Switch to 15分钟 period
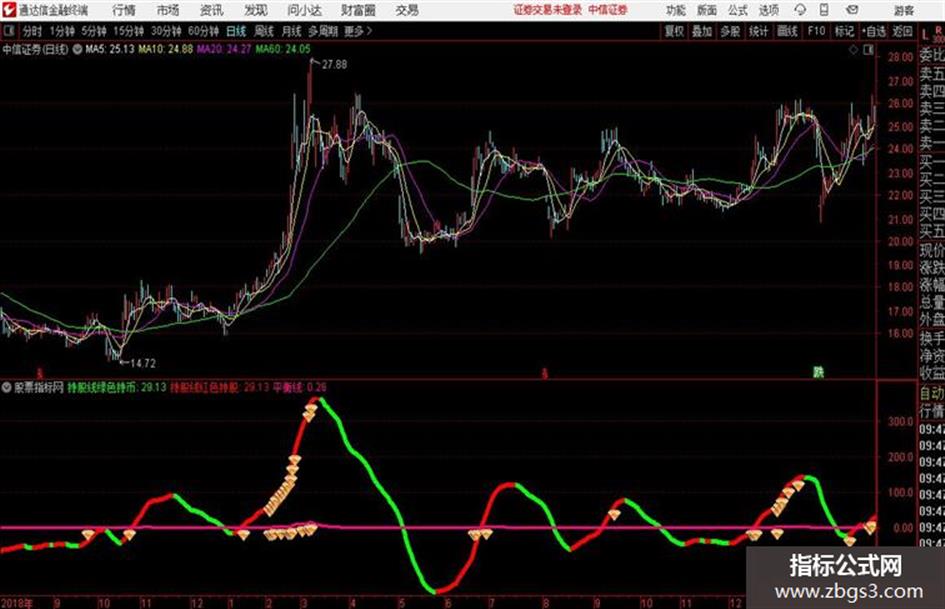945x609 pixels. pyautogui.click(x=128, y=31)
